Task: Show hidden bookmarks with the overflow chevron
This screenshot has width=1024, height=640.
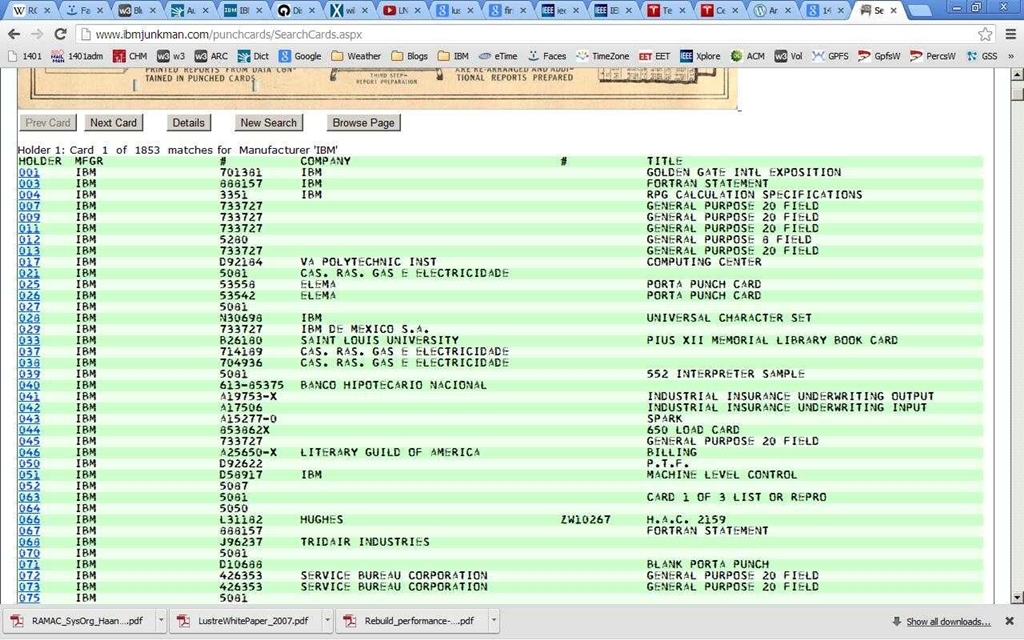Action: [x=1010, y=56]
